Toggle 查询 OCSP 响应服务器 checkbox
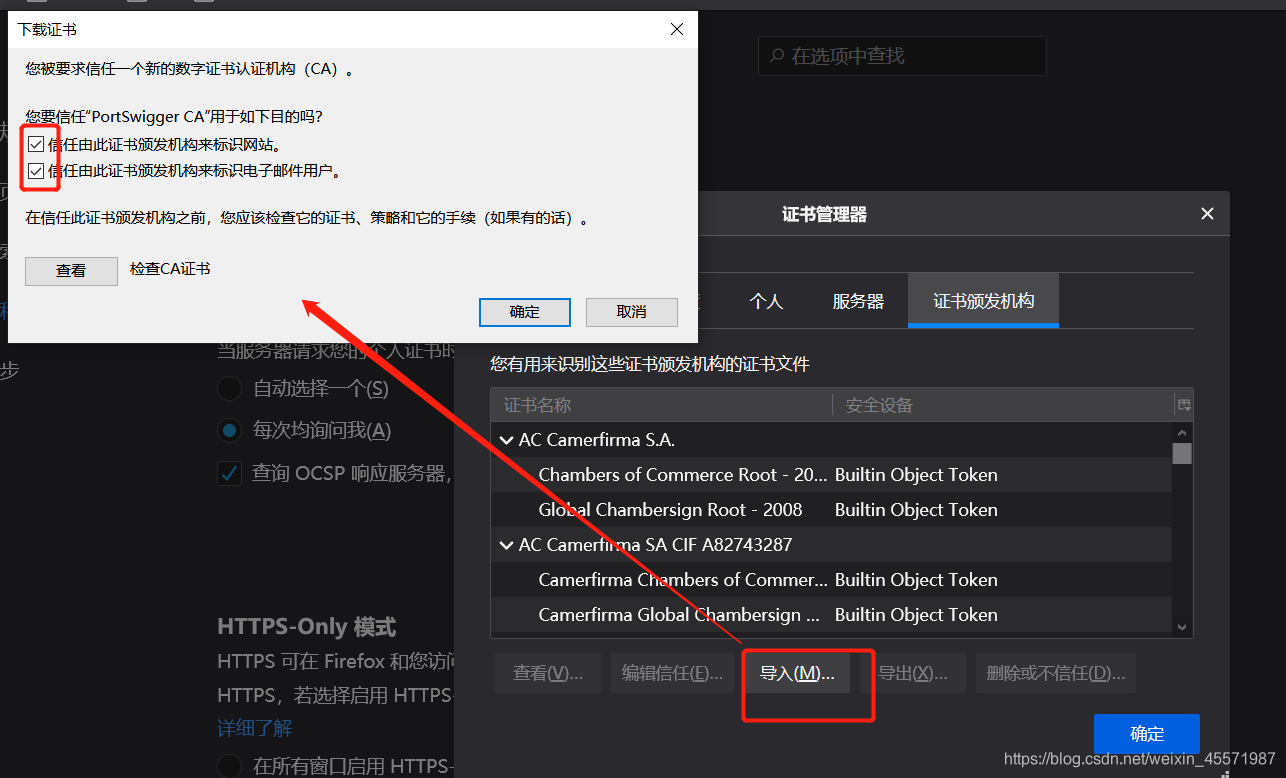 click(x=229, y=473)
